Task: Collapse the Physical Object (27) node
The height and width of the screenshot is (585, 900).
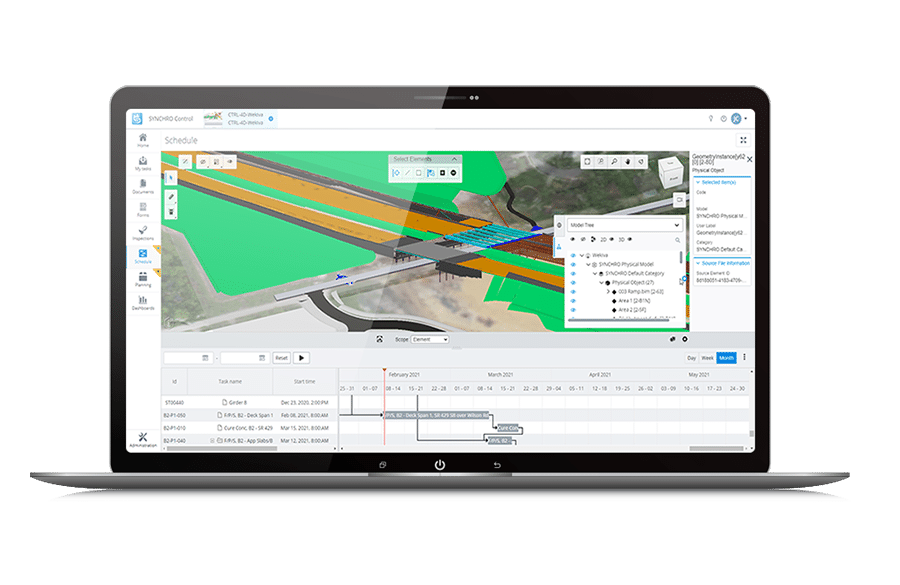Action: tap(602, 282)
